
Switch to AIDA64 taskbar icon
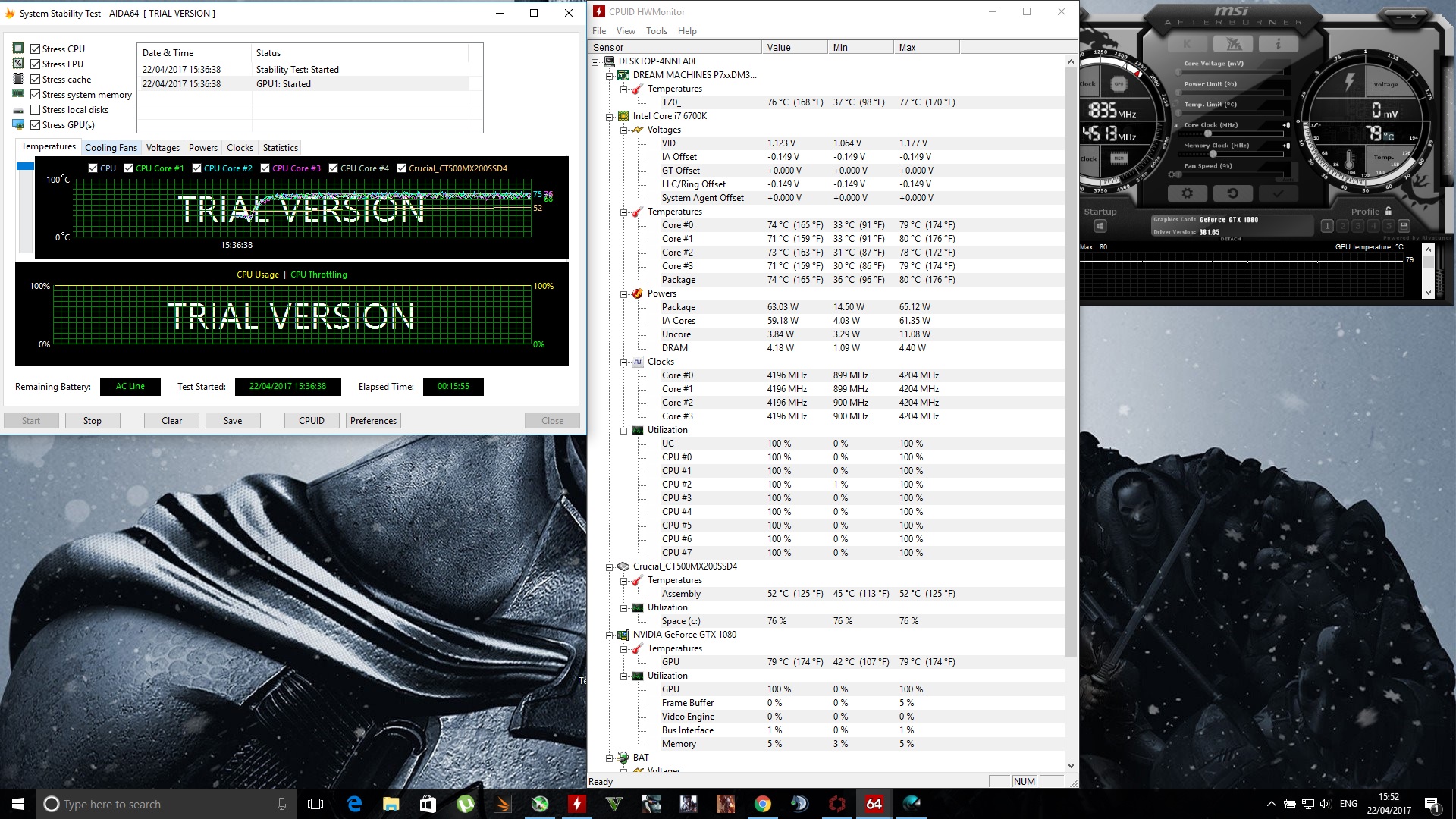(x=874, y=804)
